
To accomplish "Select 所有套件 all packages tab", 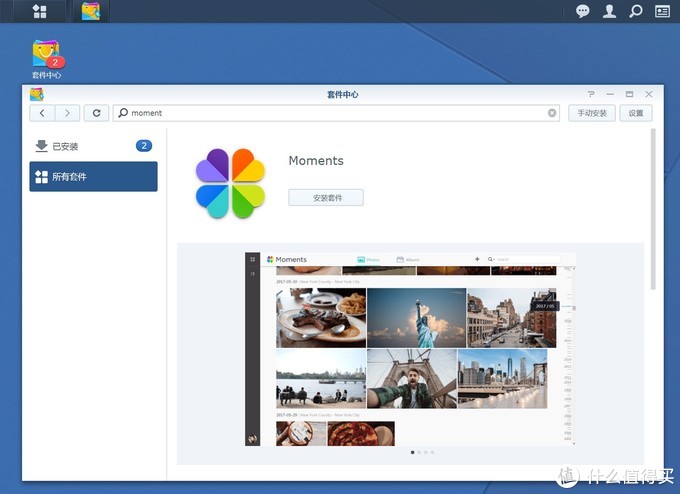I will 93,177.
